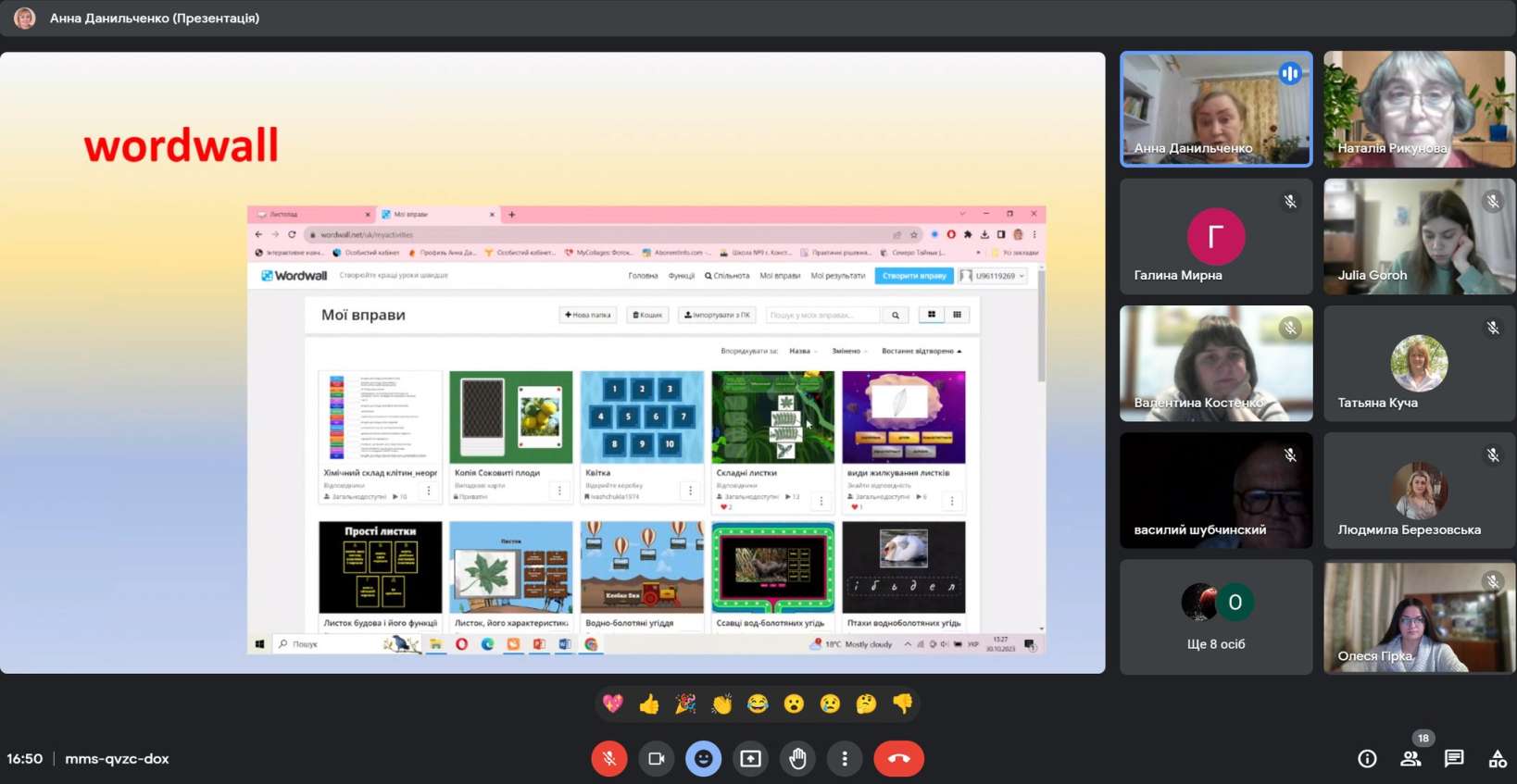
Task: Close the emoji reactions bar with the smiley button
Action: [x=704, y=758]
